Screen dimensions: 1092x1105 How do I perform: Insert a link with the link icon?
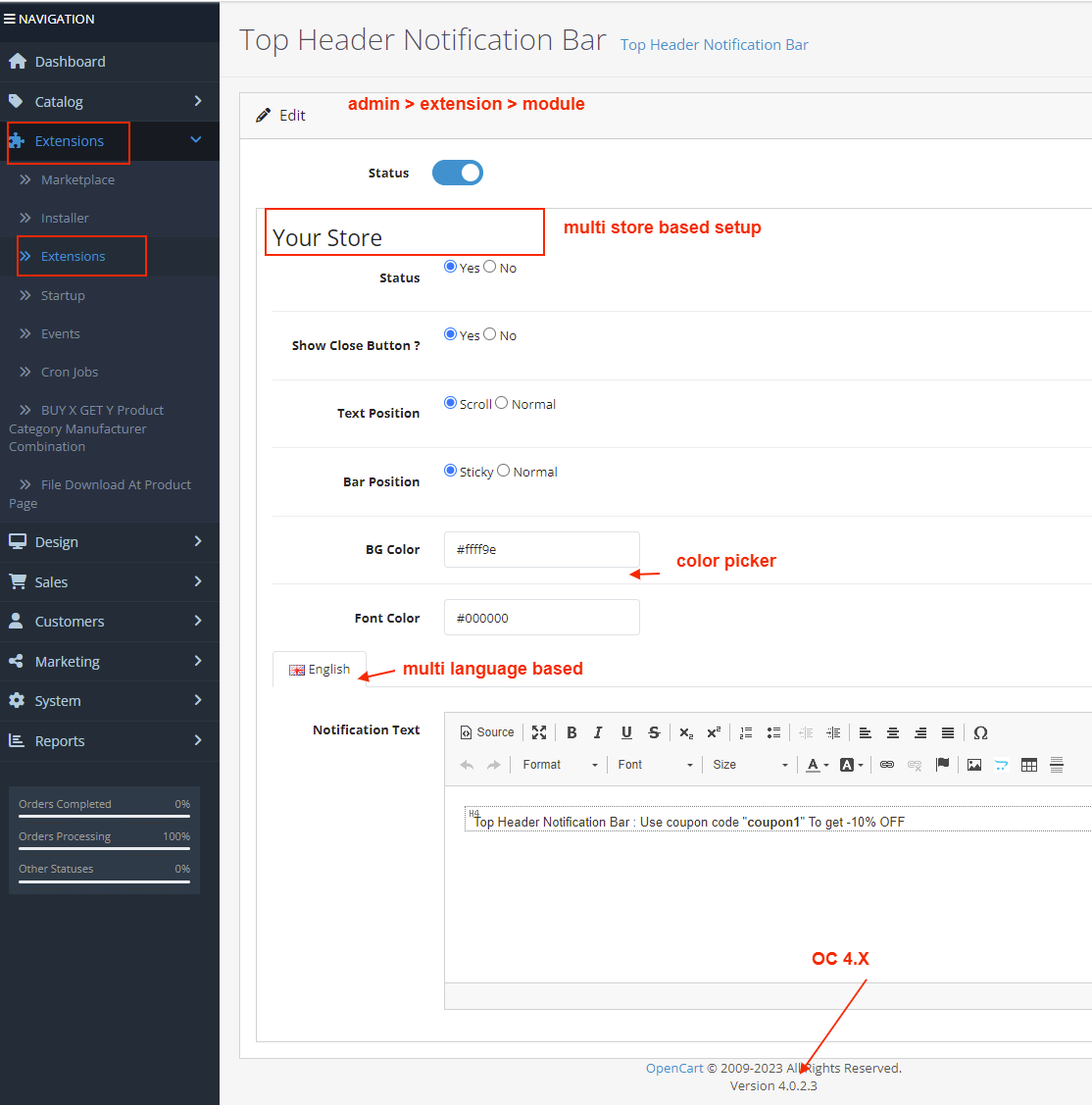coord(887,765)
